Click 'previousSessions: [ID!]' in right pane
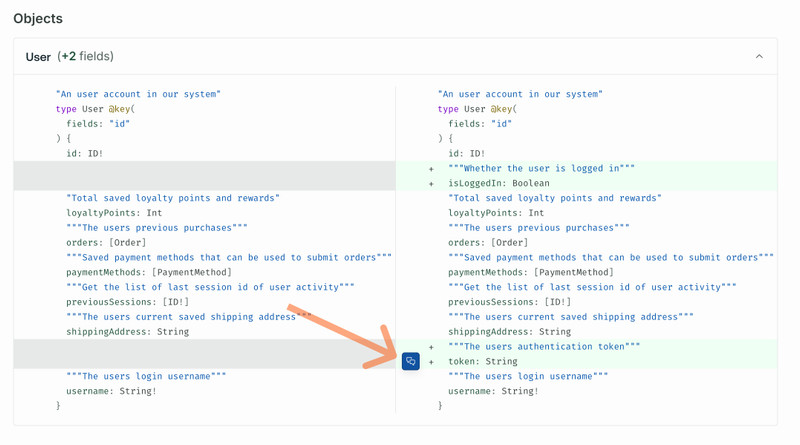800x445 pixels. pyautogui.click(x=510, y=302)
